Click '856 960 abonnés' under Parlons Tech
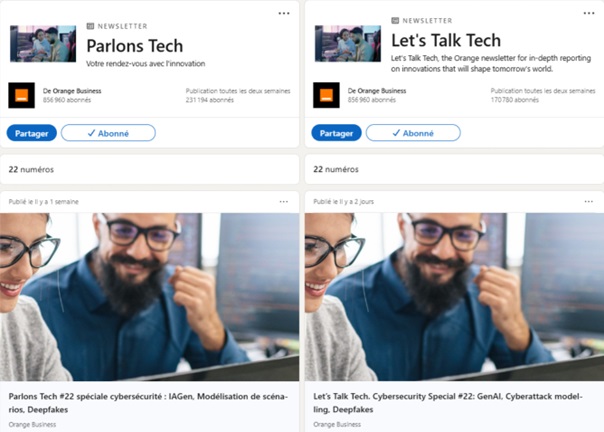 click(x=67, y=100)
